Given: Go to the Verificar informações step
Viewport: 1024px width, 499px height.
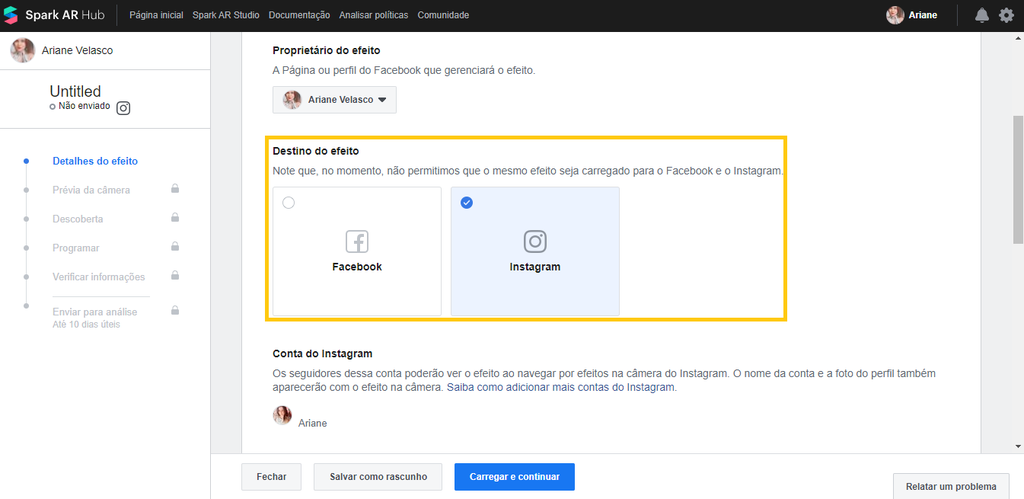Looking at the screenshot, I should click(x=99, y=277).
